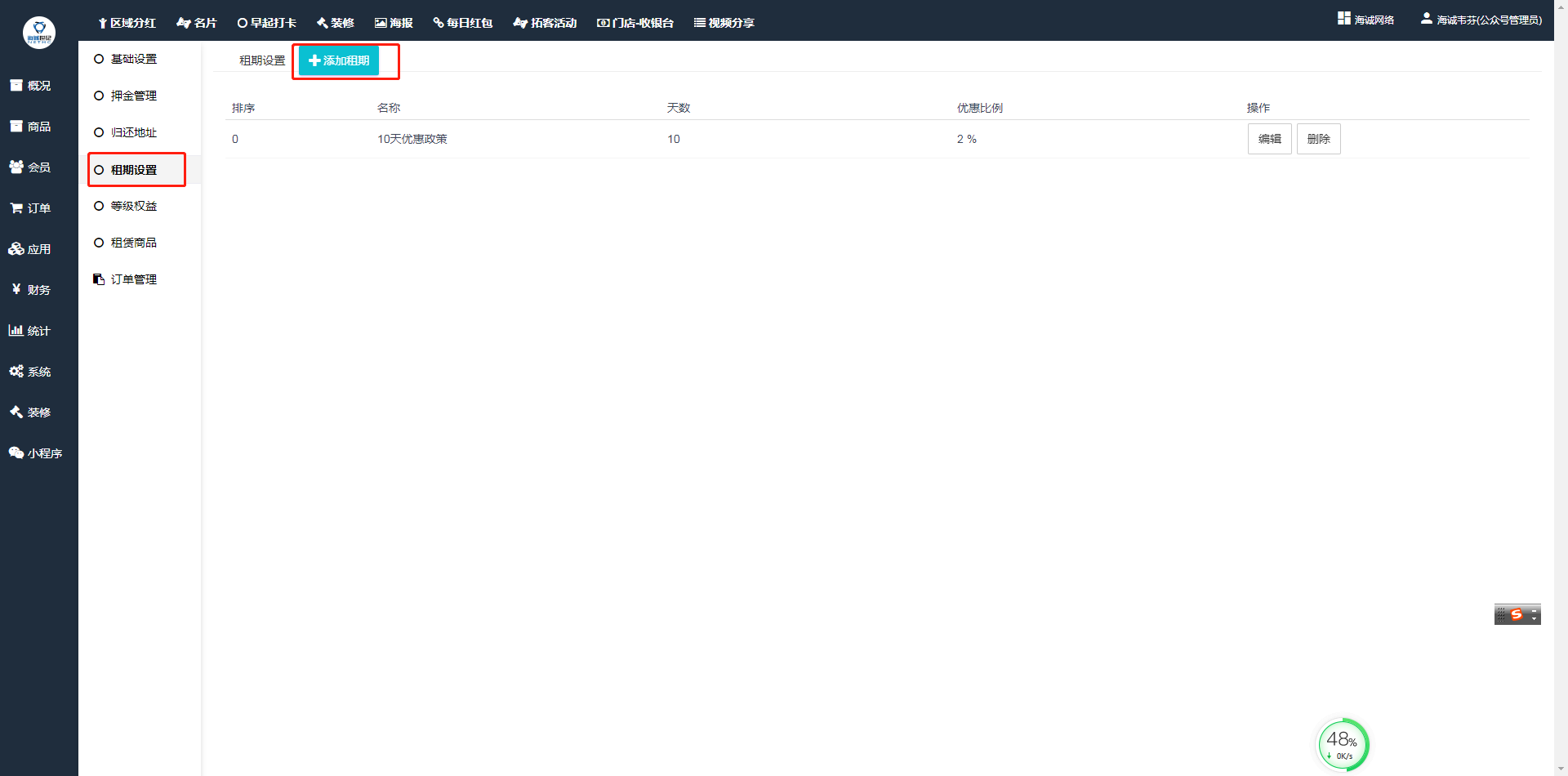The height and width of the screenshot is (776, 1568).
Task: Click the 概况 overview icon
Action: [16, 85]
